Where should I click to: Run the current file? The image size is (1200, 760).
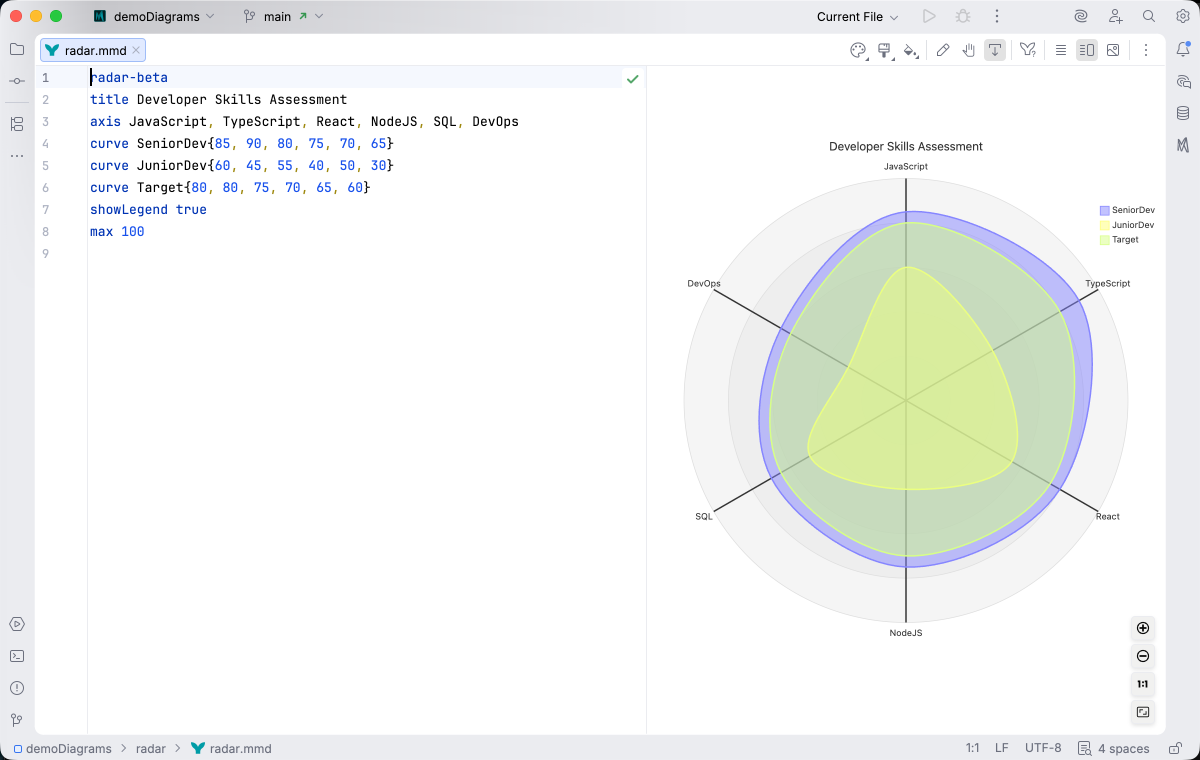pyautogui.click(x=929, y=16)
